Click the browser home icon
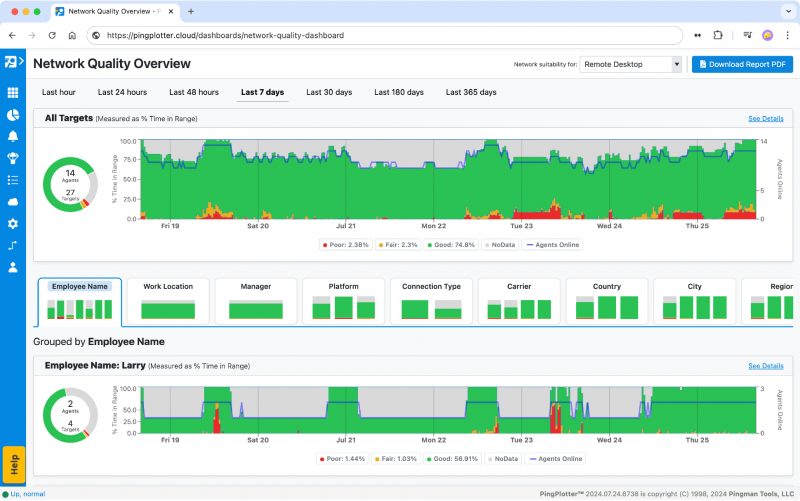 click(x=72, y=35)
